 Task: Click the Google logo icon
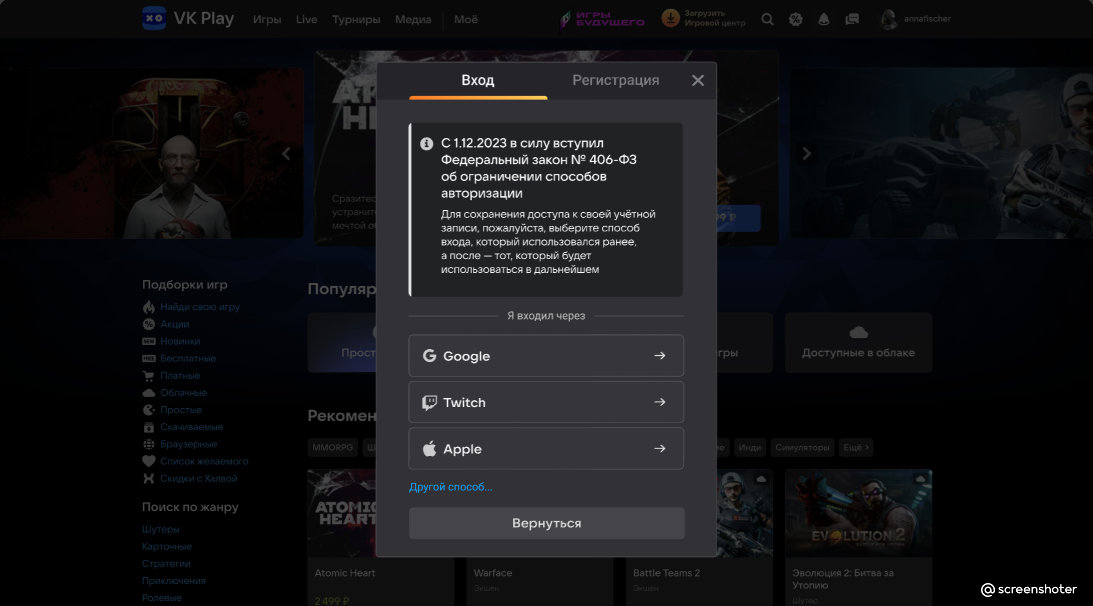pyautogui.click(x=429, y=356)
